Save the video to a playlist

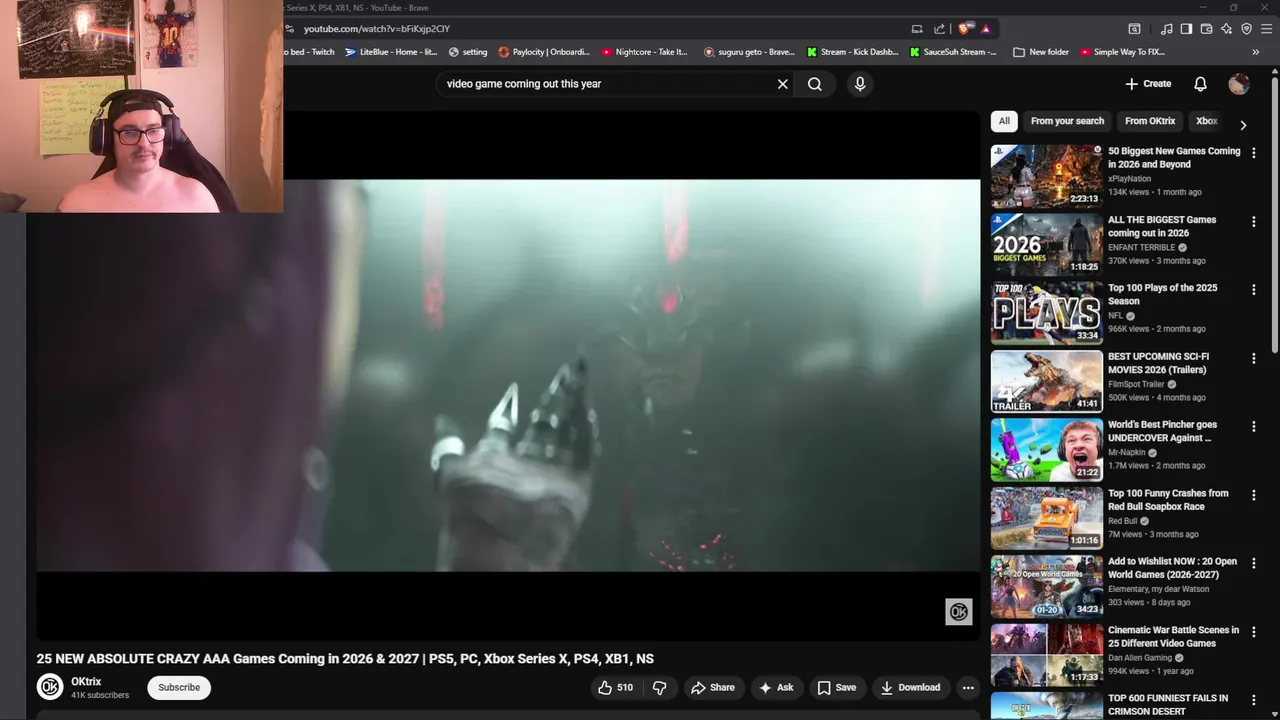tap(837, 687)
